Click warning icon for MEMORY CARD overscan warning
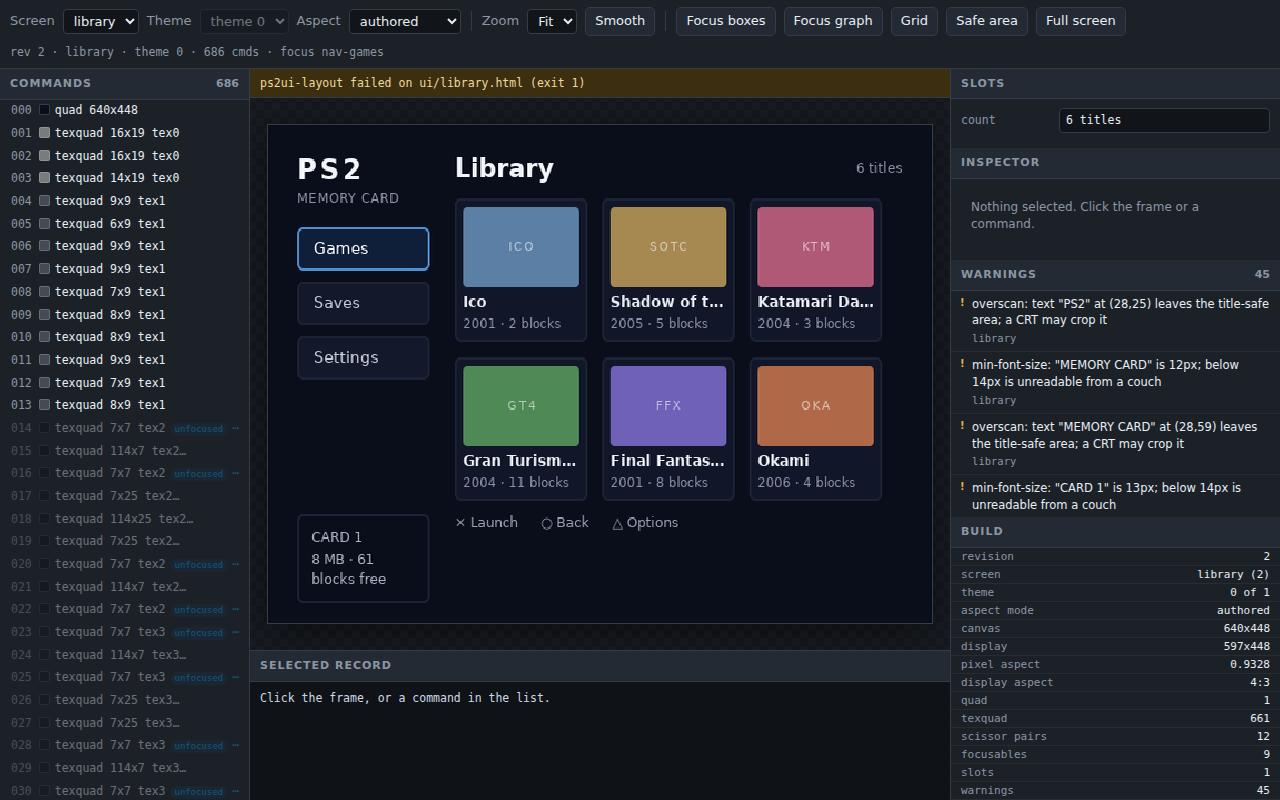 click(962, 427)
